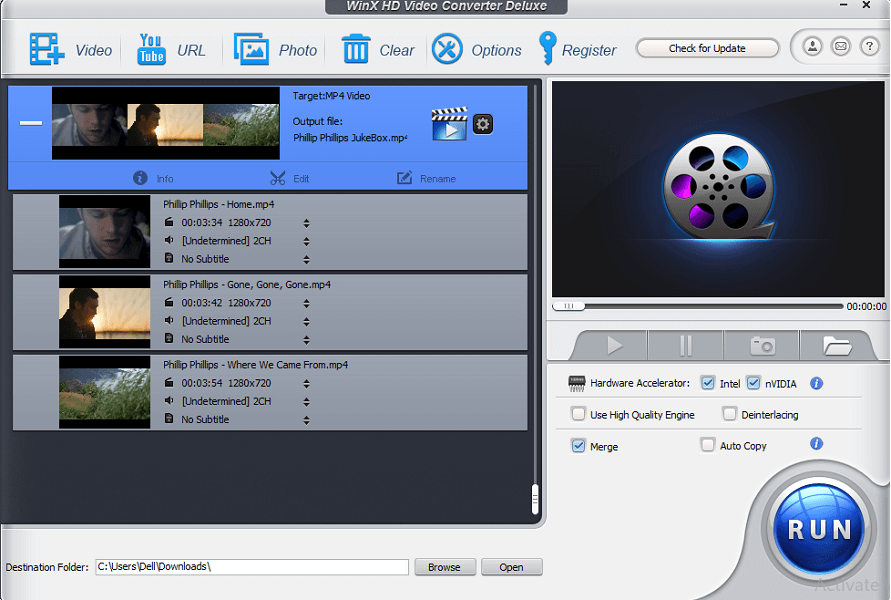Expand audio track selector for Where We Came From.mp4

point(306,402)
